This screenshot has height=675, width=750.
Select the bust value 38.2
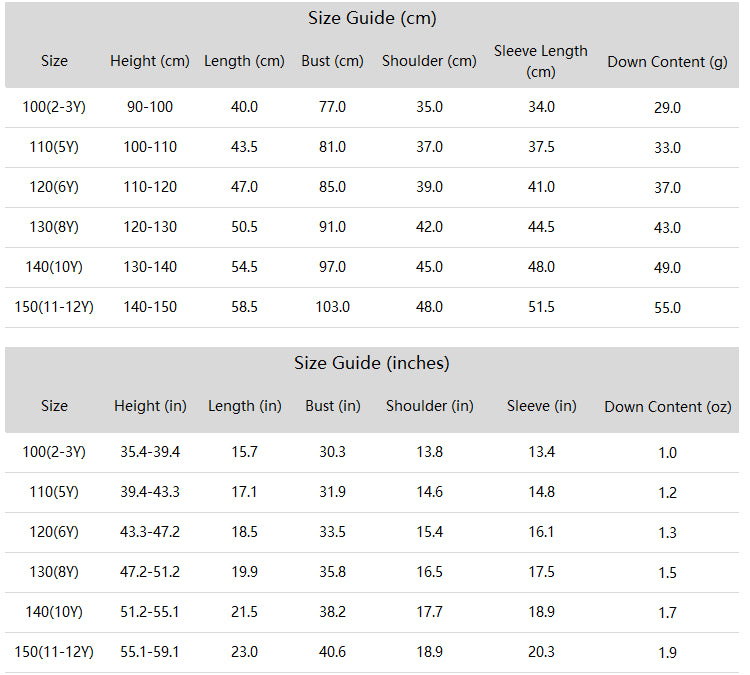tap(332, 612)
